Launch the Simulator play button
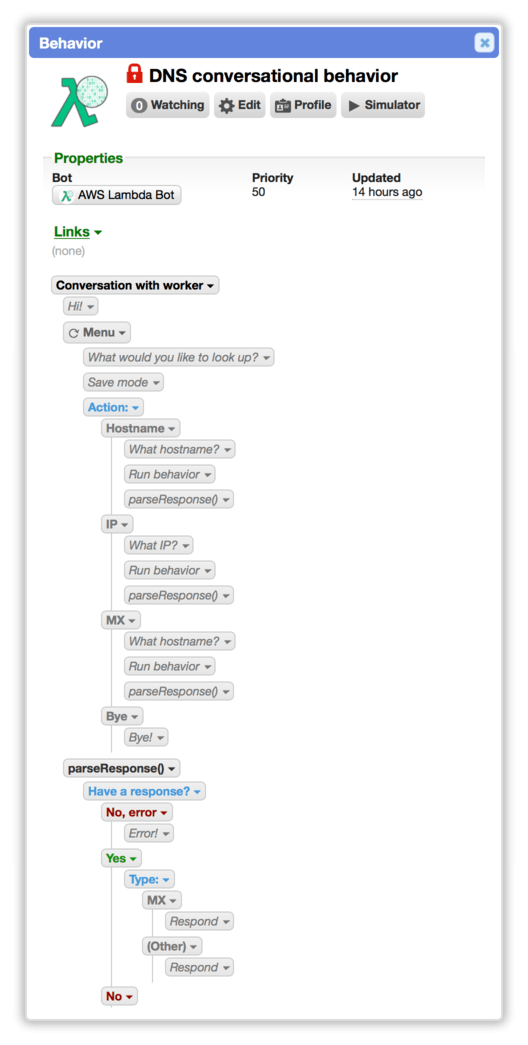This screenshot has height=1045, width=528. coord(383,105)
